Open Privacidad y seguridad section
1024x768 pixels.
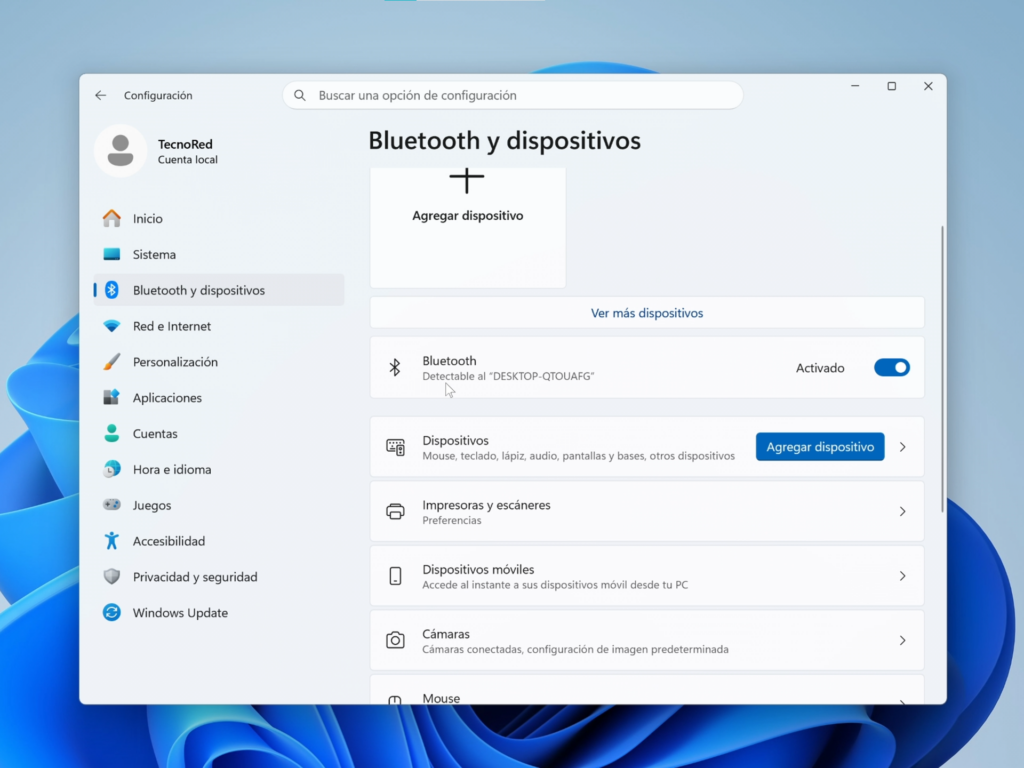tap(219, 577)
